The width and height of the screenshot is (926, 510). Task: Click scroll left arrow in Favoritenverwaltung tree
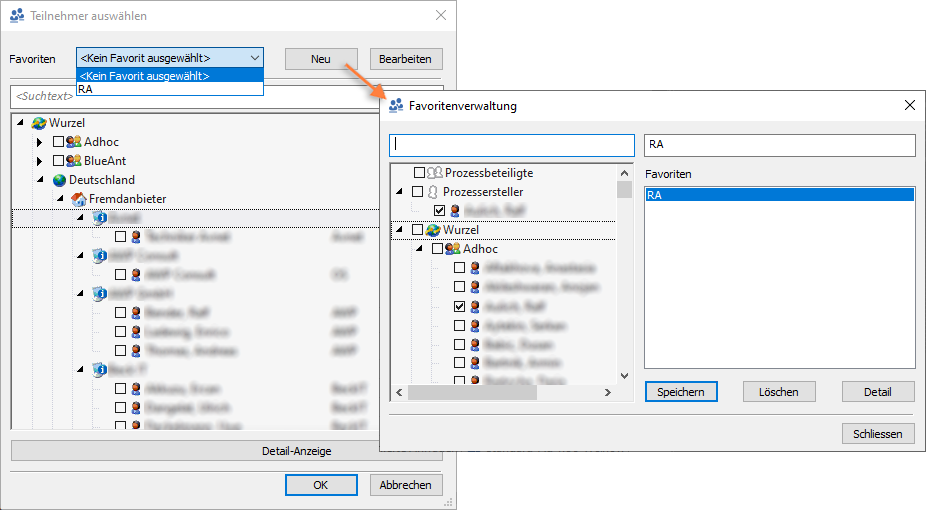[x=399, y=393]
